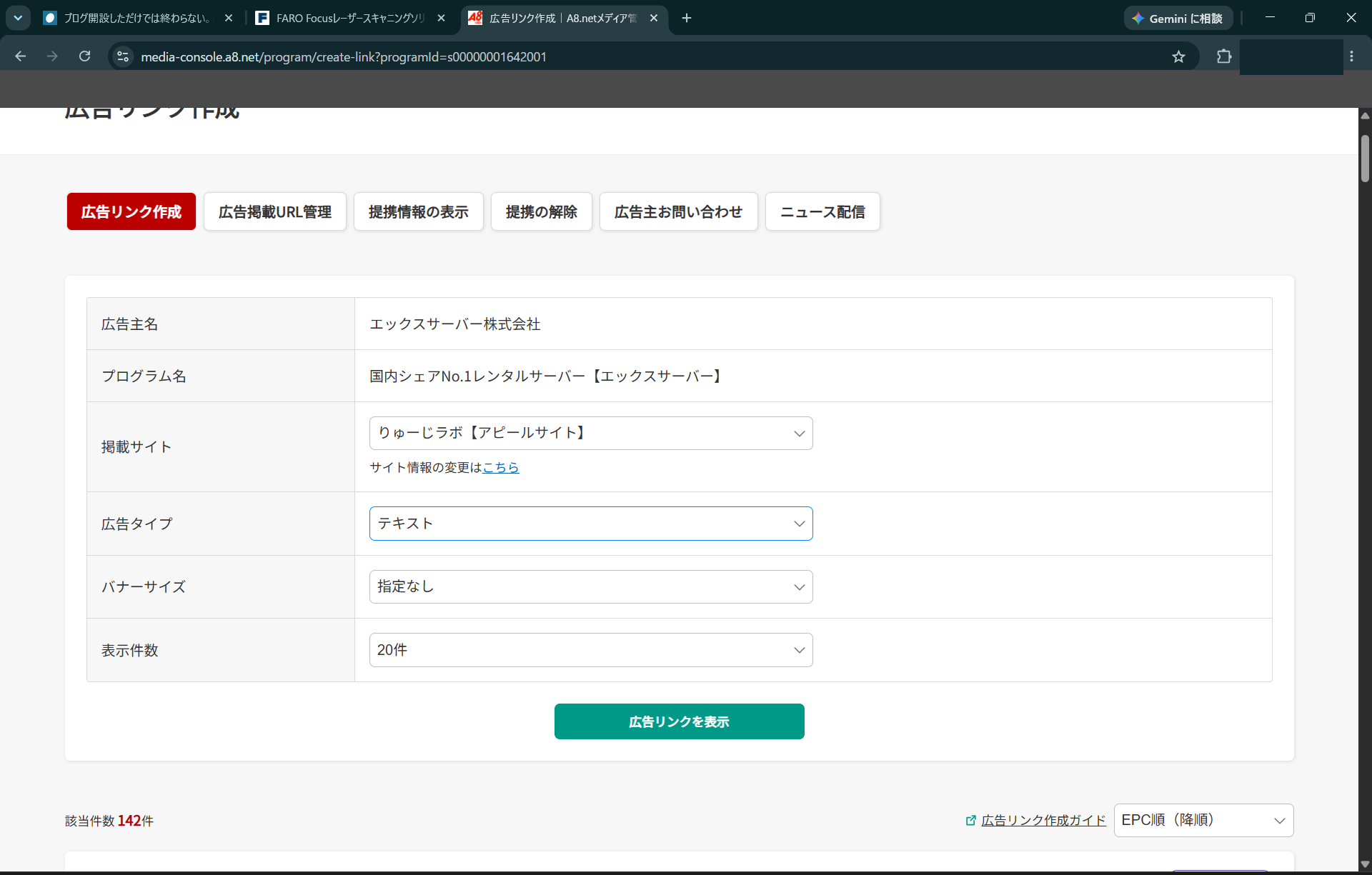Open the 提携情報の表示 tab
1372x875 pixels.
419,211
